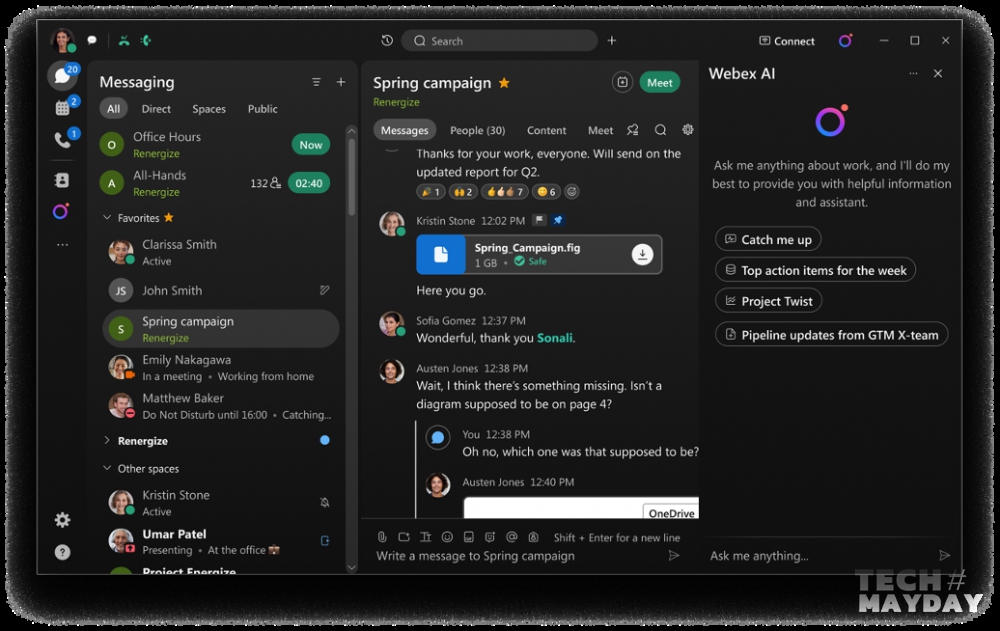Toggle the pin on Kristin Stone's message
1000x631 pixels.
click(558, 220)
